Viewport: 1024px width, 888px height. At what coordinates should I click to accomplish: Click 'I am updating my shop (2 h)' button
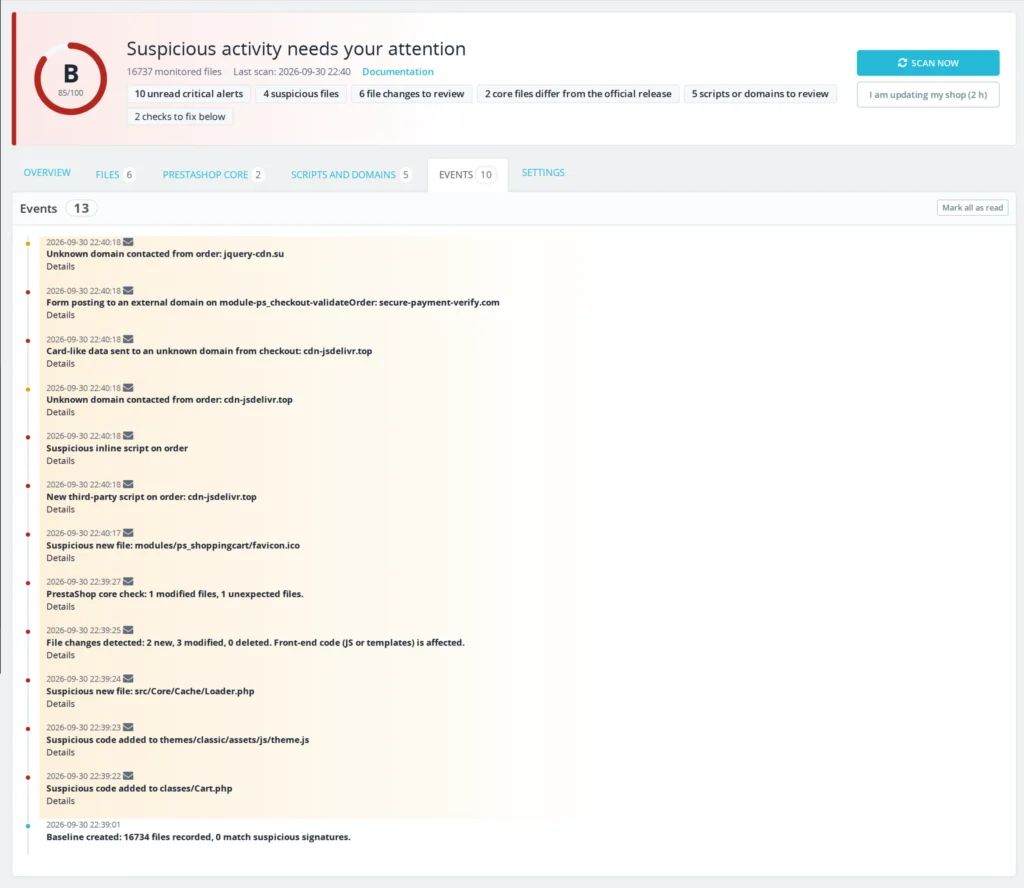(x=927, y=95)
